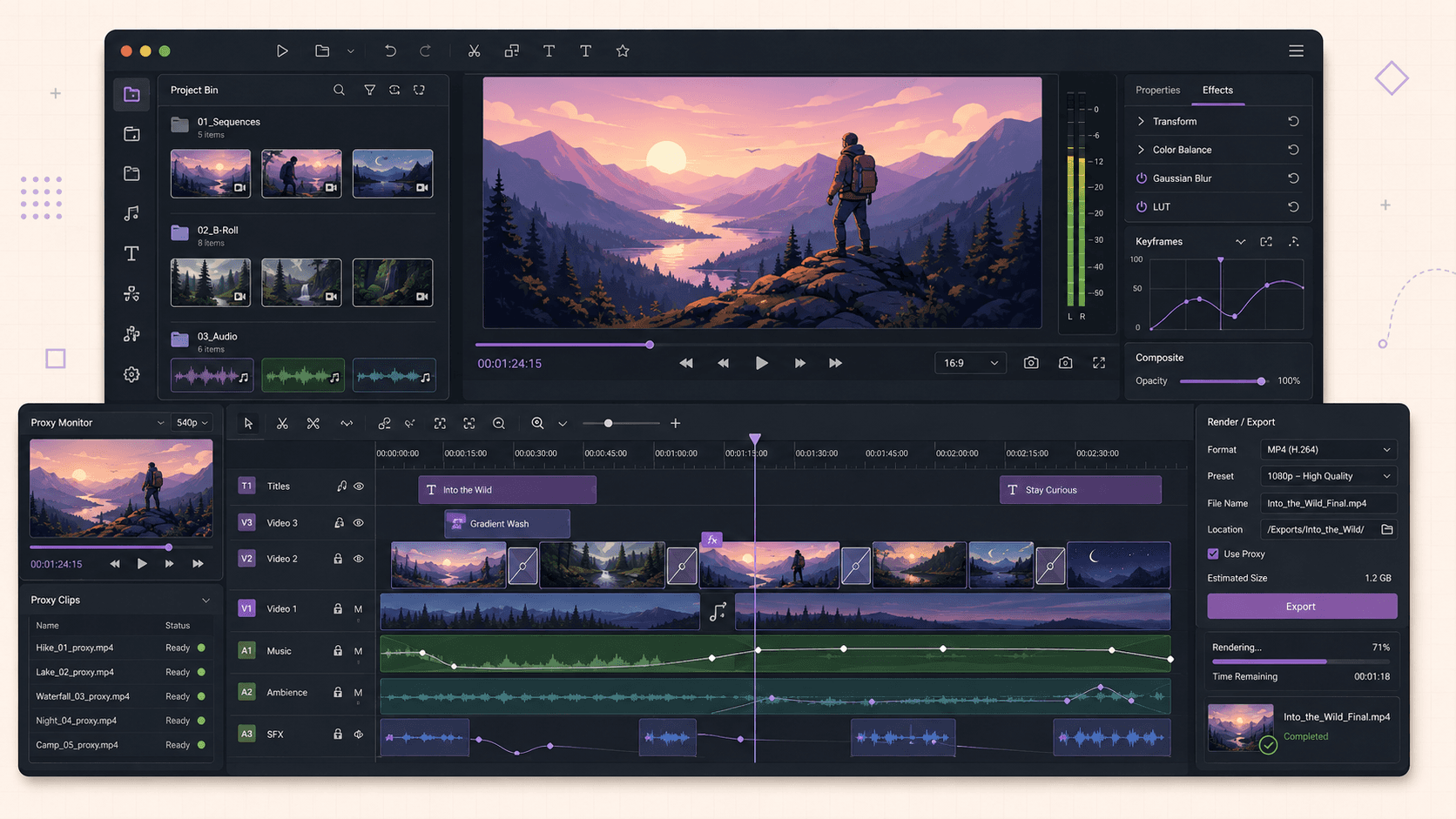Reset the Transform effect
Screen dimensions: 1456x819
[1293, 121]
